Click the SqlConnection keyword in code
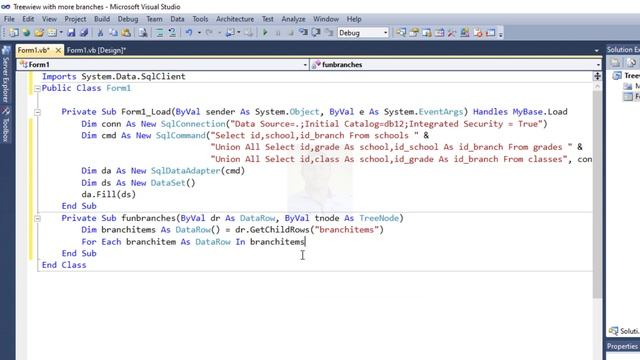This screenshot has height=360, width=640. (193, 124)
